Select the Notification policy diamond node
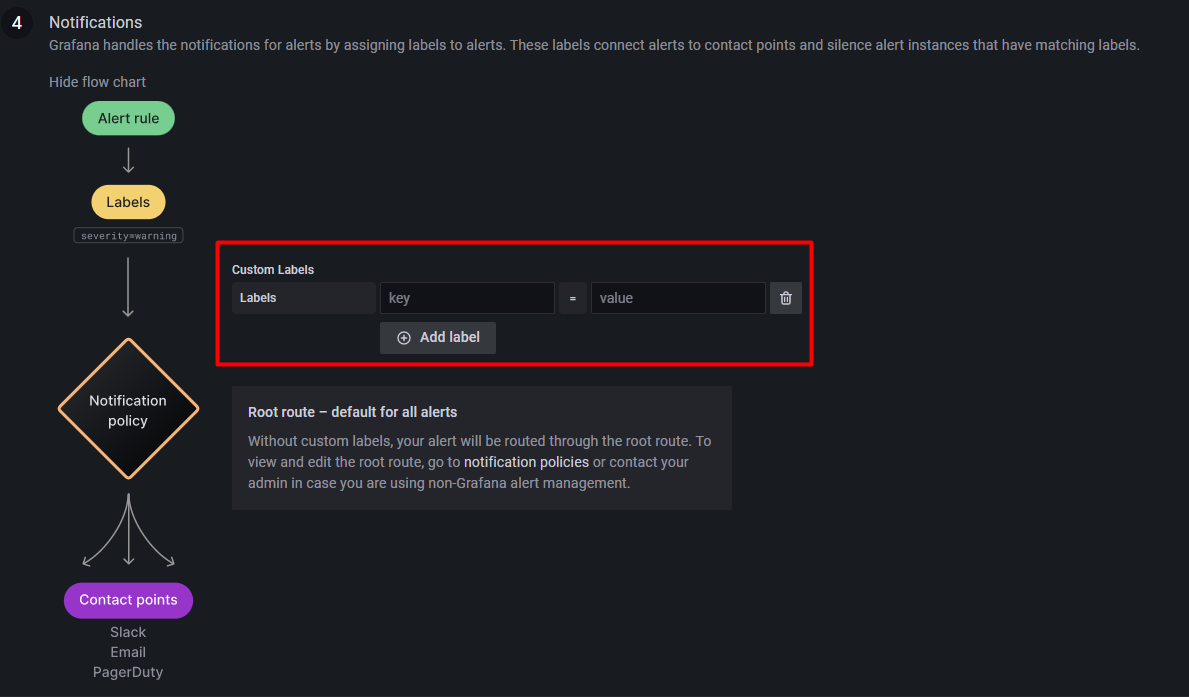This screenshot has width=1189, height=697. point(128,410)
